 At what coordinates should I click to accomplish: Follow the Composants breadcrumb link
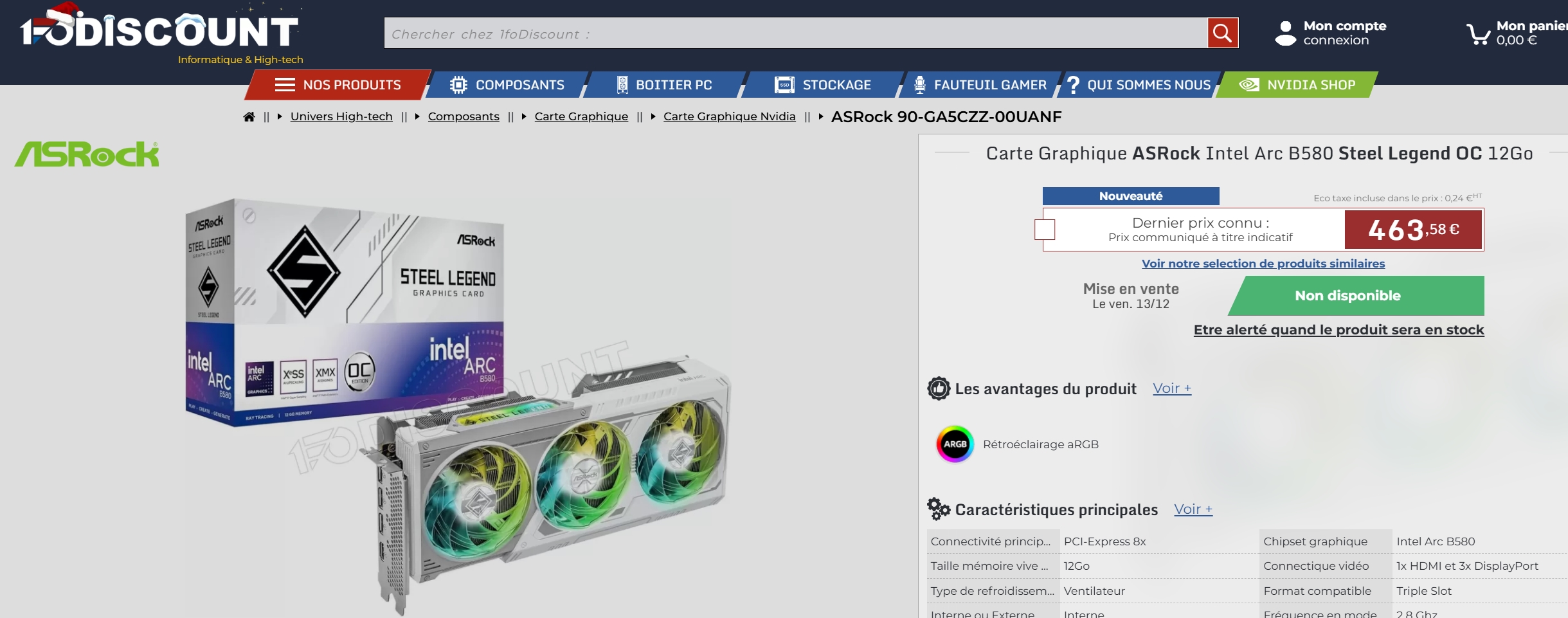(x=464, y=116)
